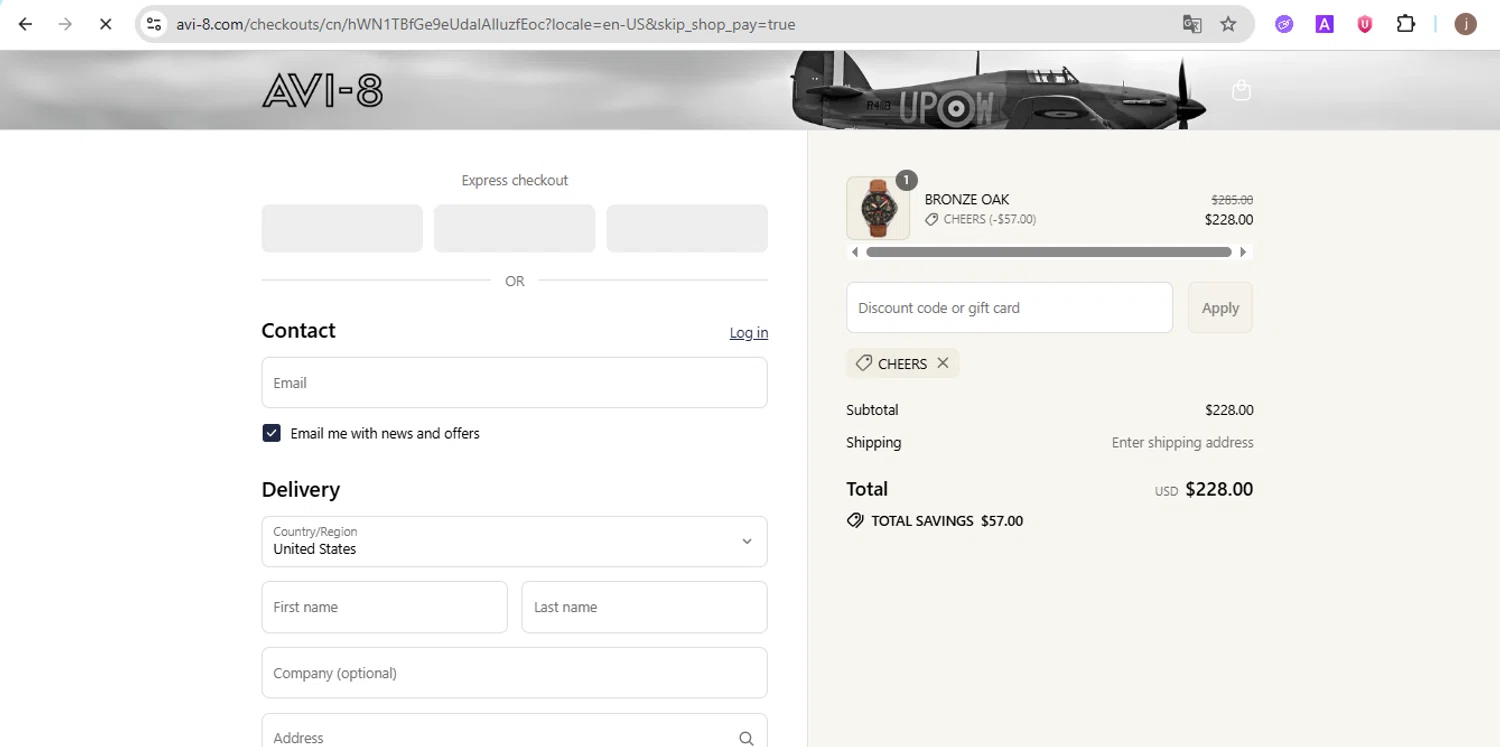Click the order summary horizontal scrollbar
The height and width of the screenshot is (747, 1500).
tap(1048, 252)
